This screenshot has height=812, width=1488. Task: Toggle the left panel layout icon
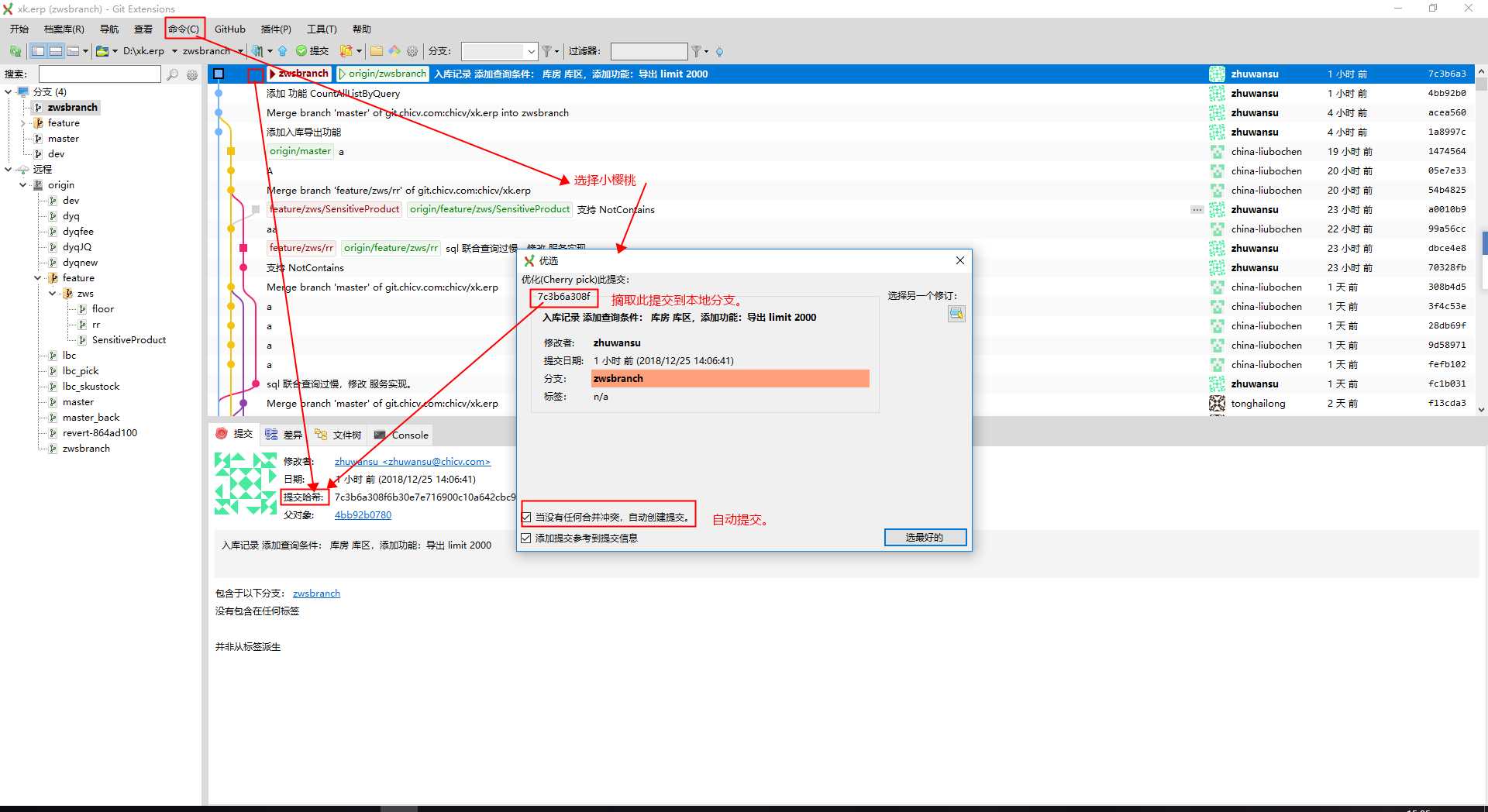(38, 51)
